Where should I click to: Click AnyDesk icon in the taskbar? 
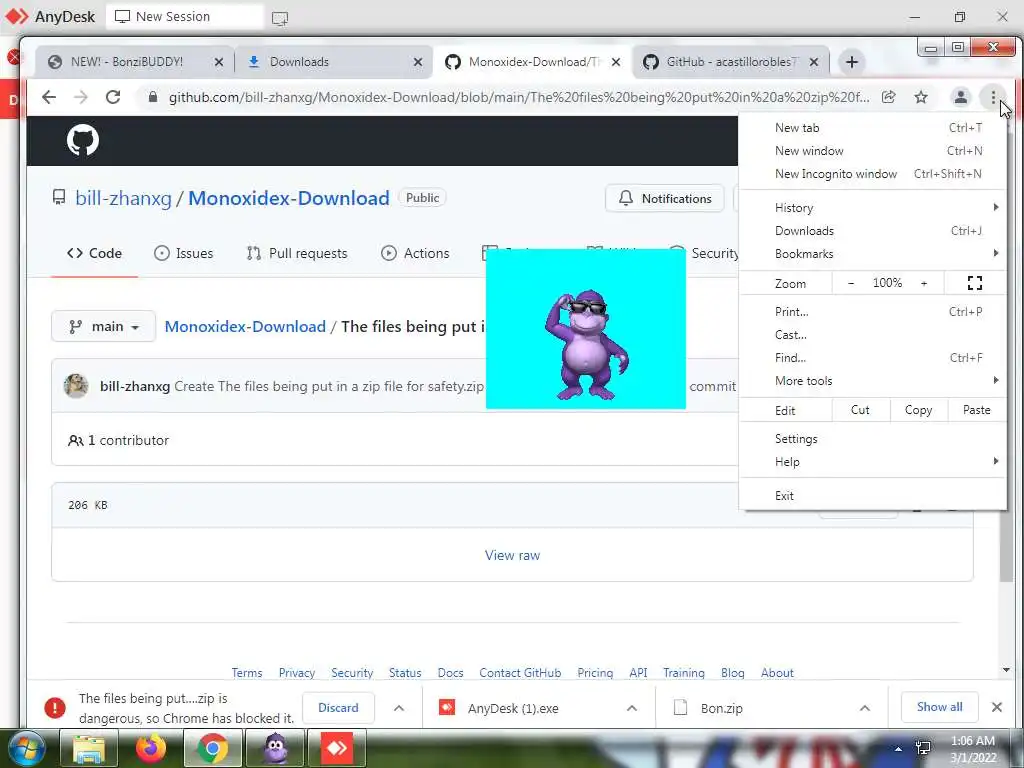tap(337, 749)
